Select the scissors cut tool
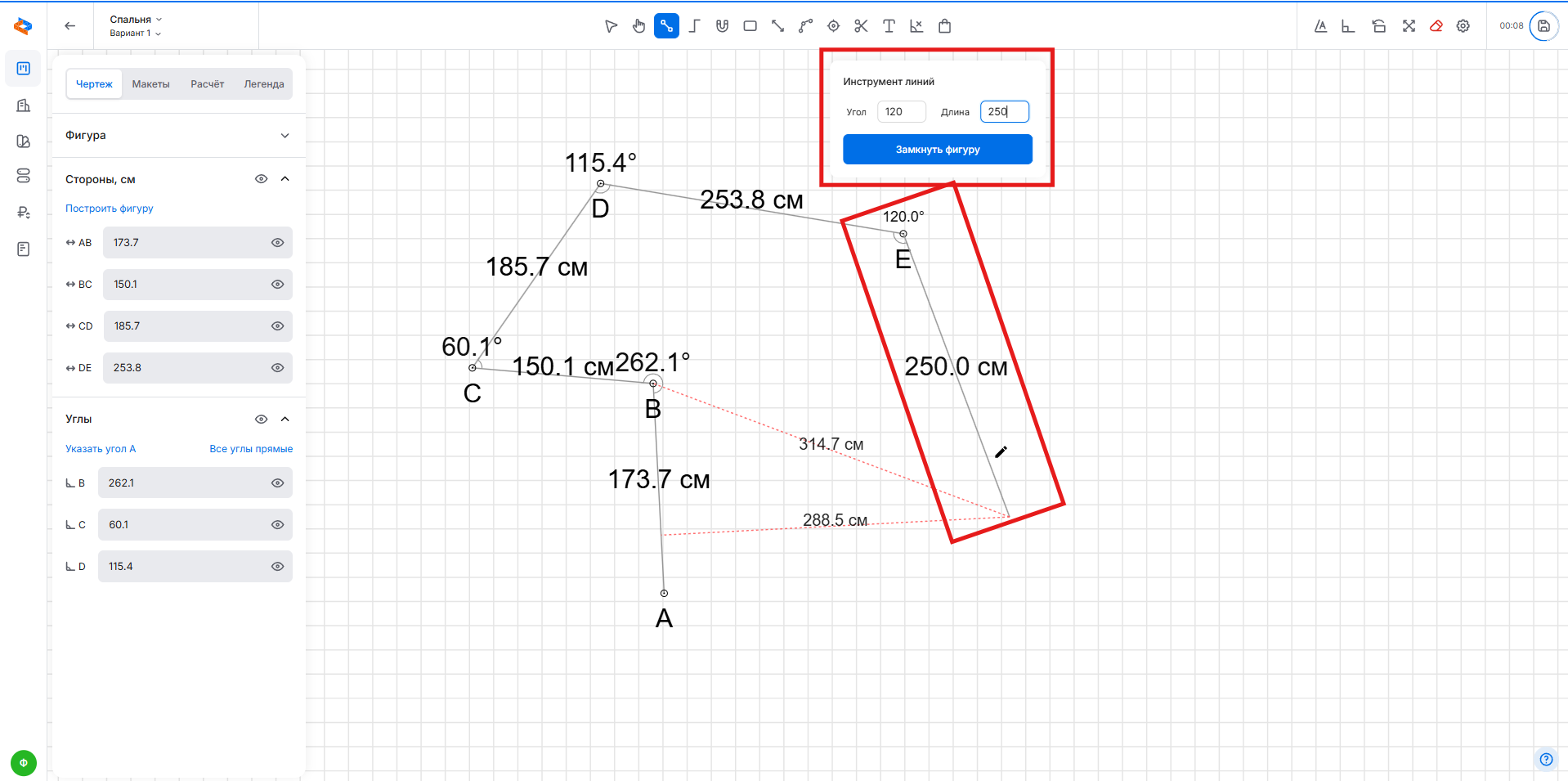Viewport: 1568px width, 781px height. click(x=861, y=26)
